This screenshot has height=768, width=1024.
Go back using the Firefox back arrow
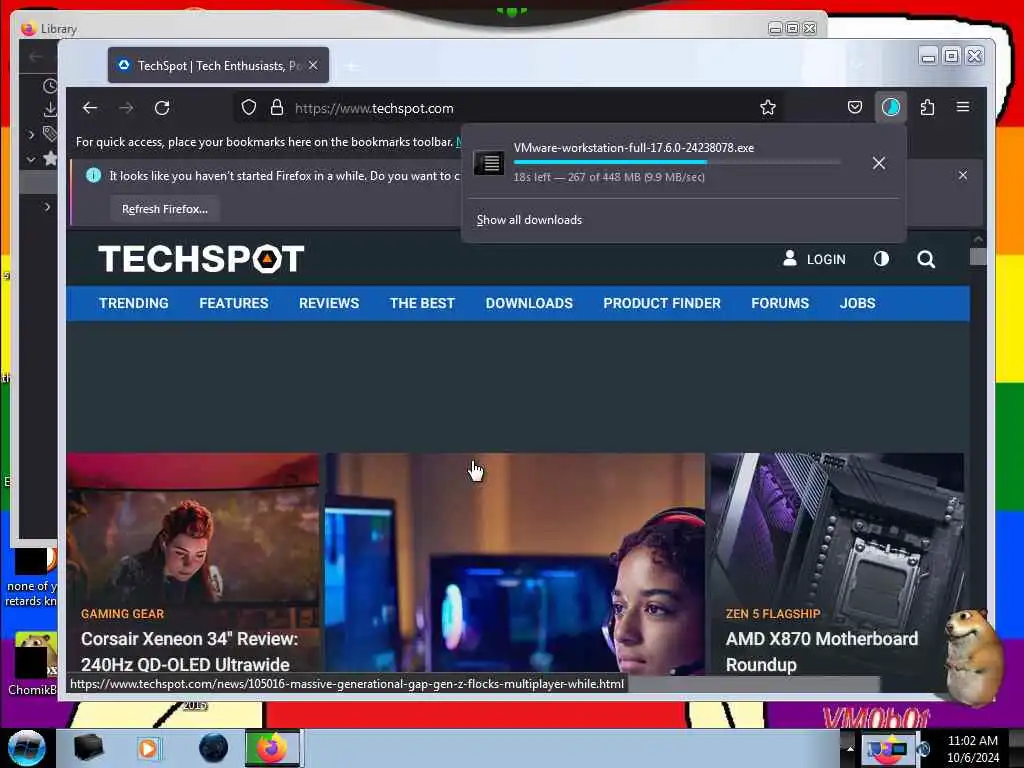click(x=90, y=108)
